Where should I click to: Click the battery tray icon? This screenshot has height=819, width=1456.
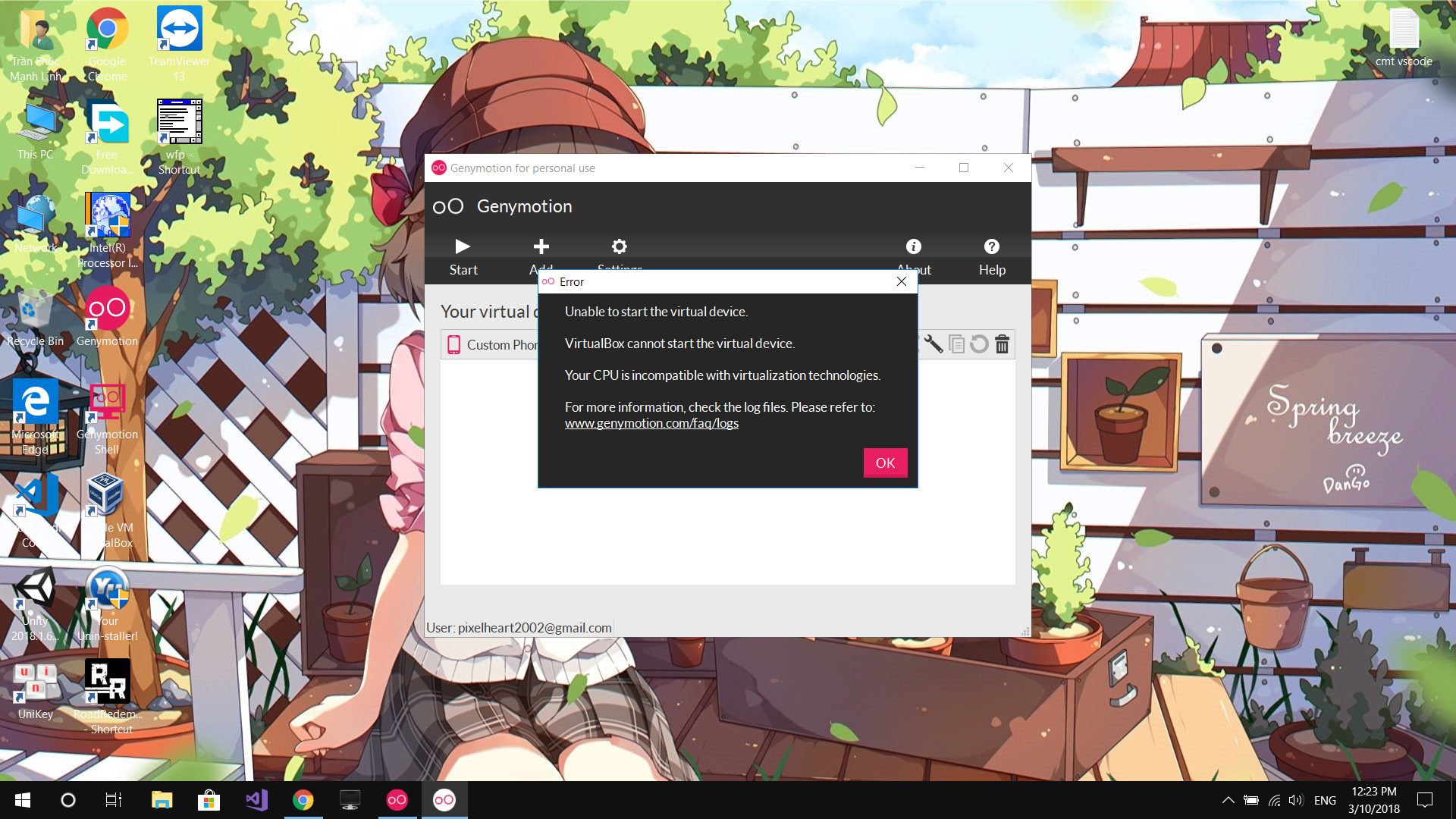coord(1251,800)
